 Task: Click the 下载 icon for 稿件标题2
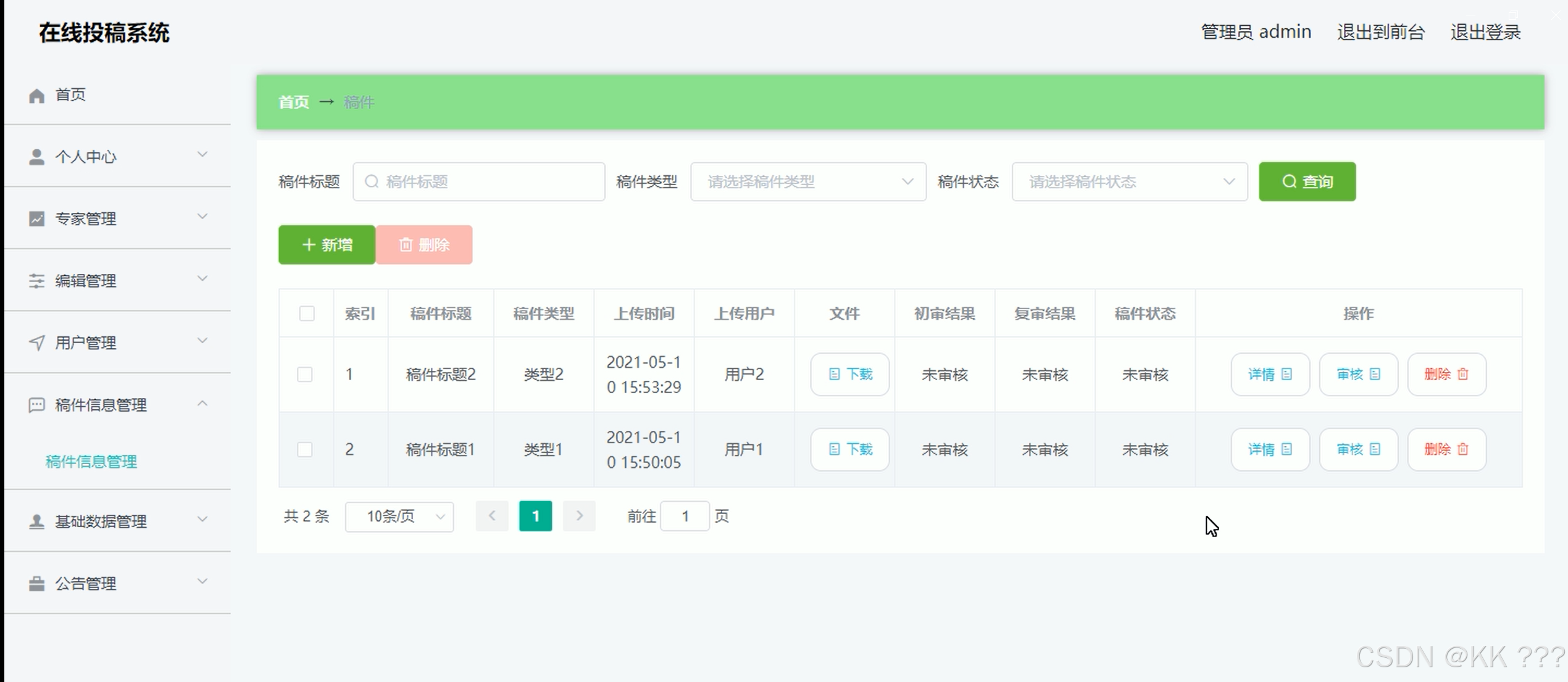click(849, 373)
